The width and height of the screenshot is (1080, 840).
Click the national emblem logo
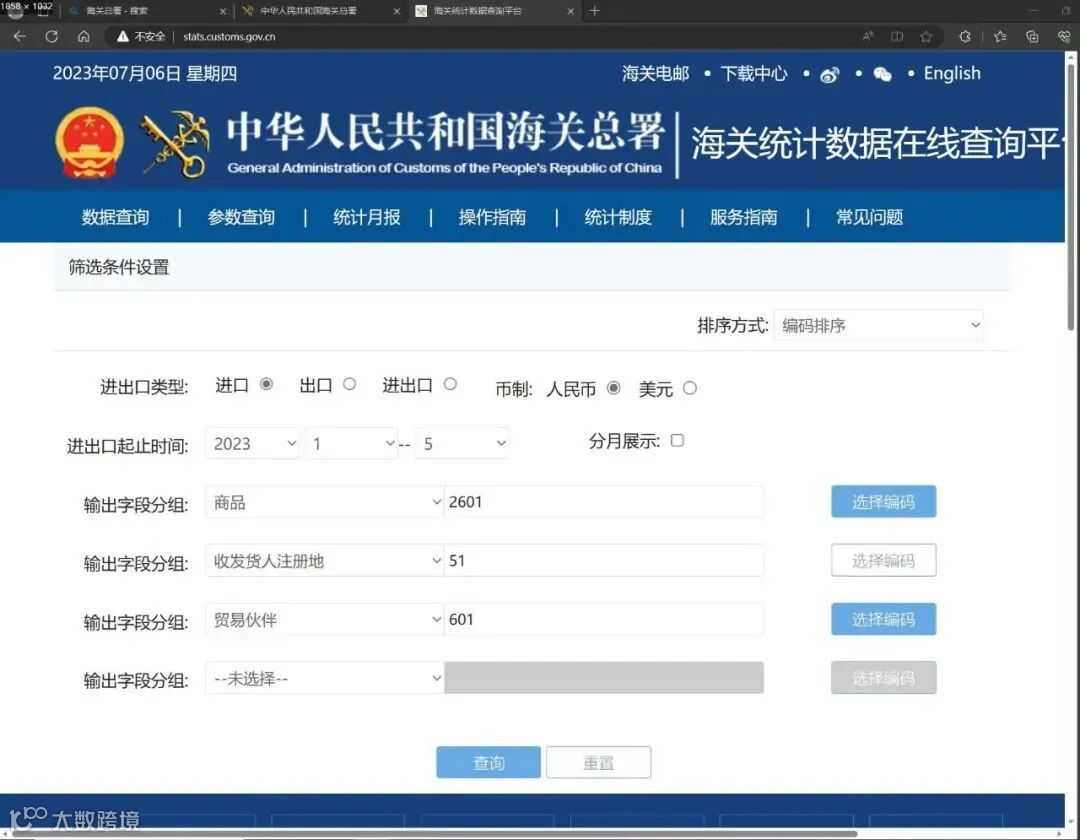(90, 143)
